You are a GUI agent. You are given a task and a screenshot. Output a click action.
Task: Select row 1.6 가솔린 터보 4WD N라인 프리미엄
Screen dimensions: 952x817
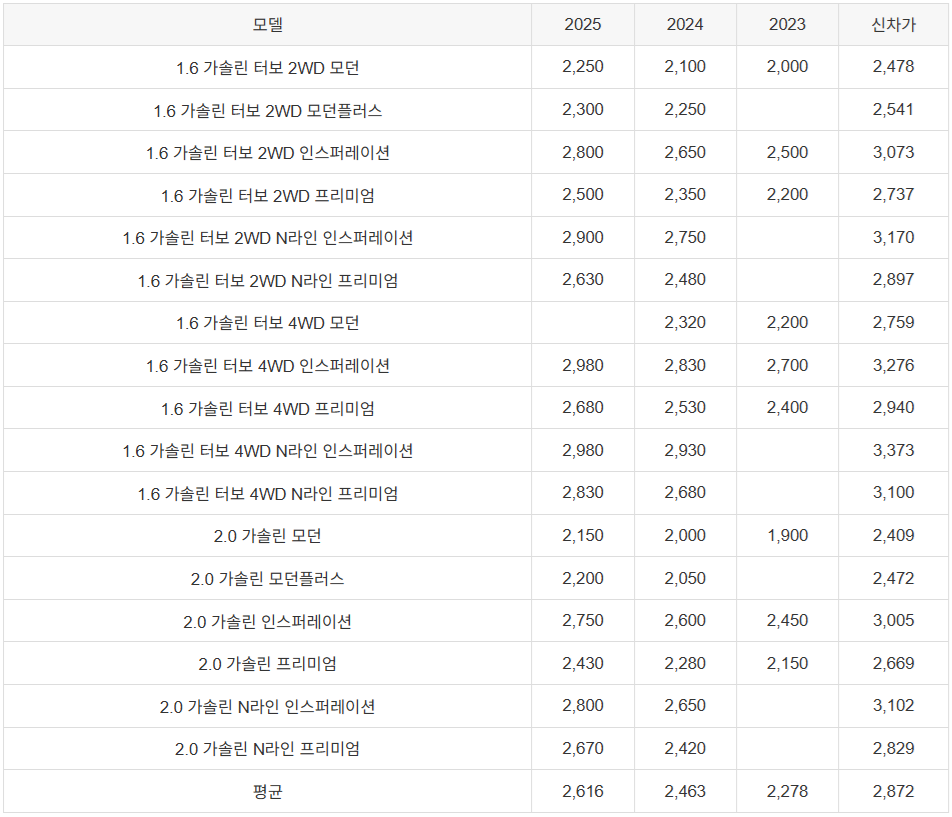[476, 493]
